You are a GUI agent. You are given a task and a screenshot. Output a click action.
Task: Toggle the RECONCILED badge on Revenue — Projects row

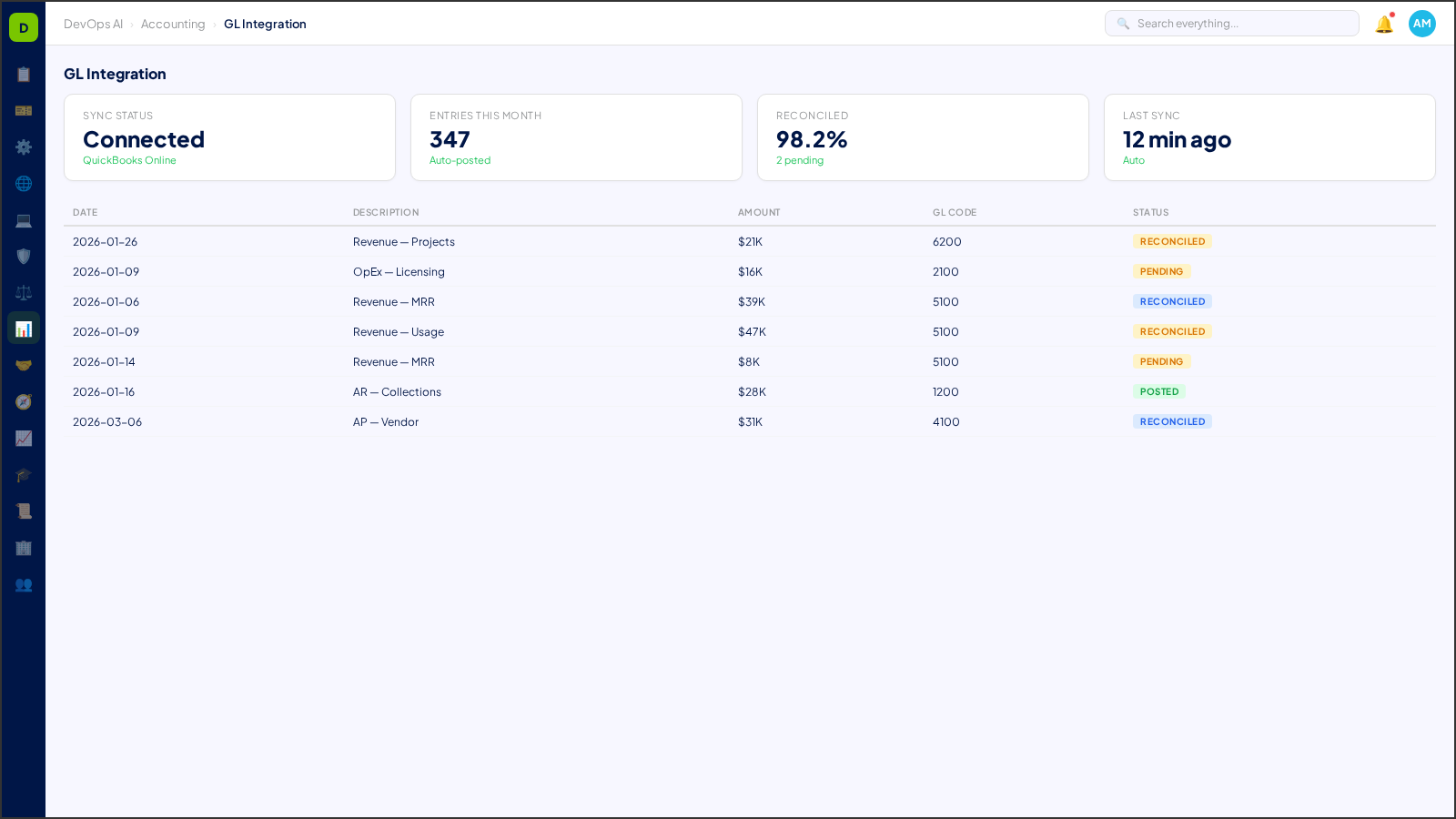click(1172, 241)
